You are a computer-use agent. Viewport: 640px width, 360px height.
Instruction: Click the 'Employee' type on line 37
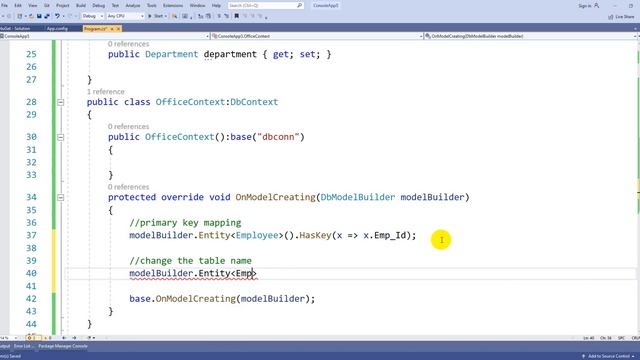point(257,236)
